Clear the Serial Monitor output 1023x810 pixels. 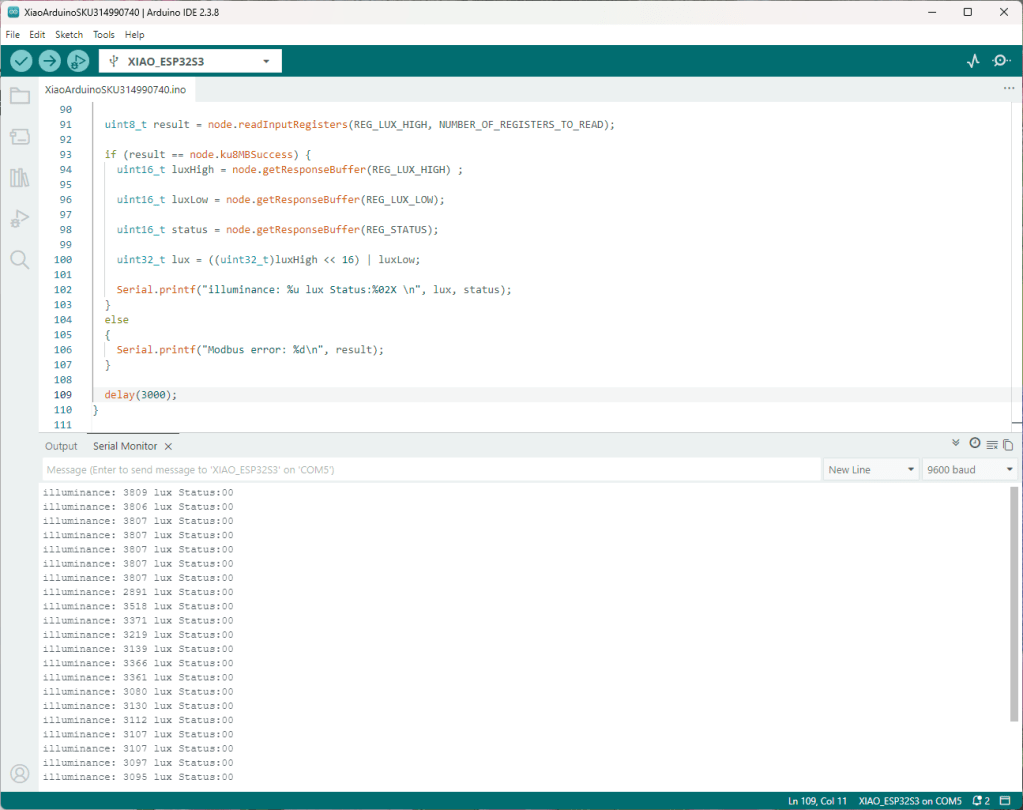992,445
